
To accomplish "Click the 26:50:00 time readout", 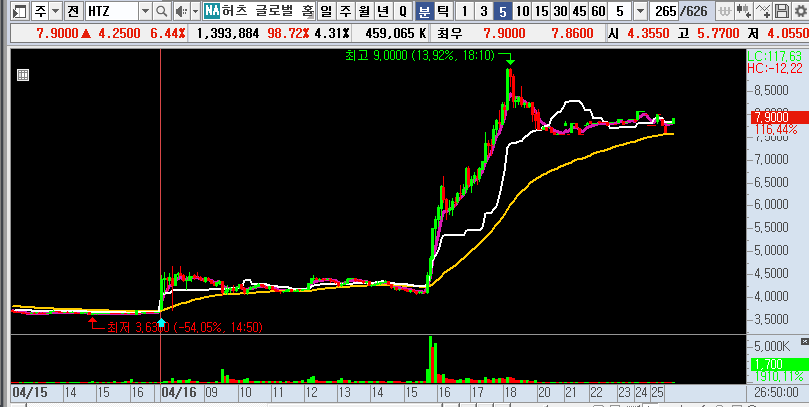I will (x=778, y=393).
